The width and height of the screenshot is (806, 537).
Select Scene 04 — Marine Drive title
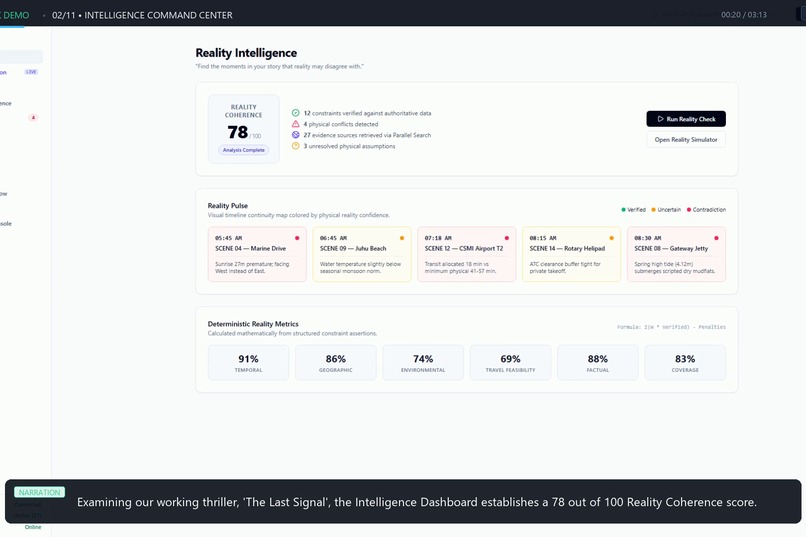tap(250, 248)
